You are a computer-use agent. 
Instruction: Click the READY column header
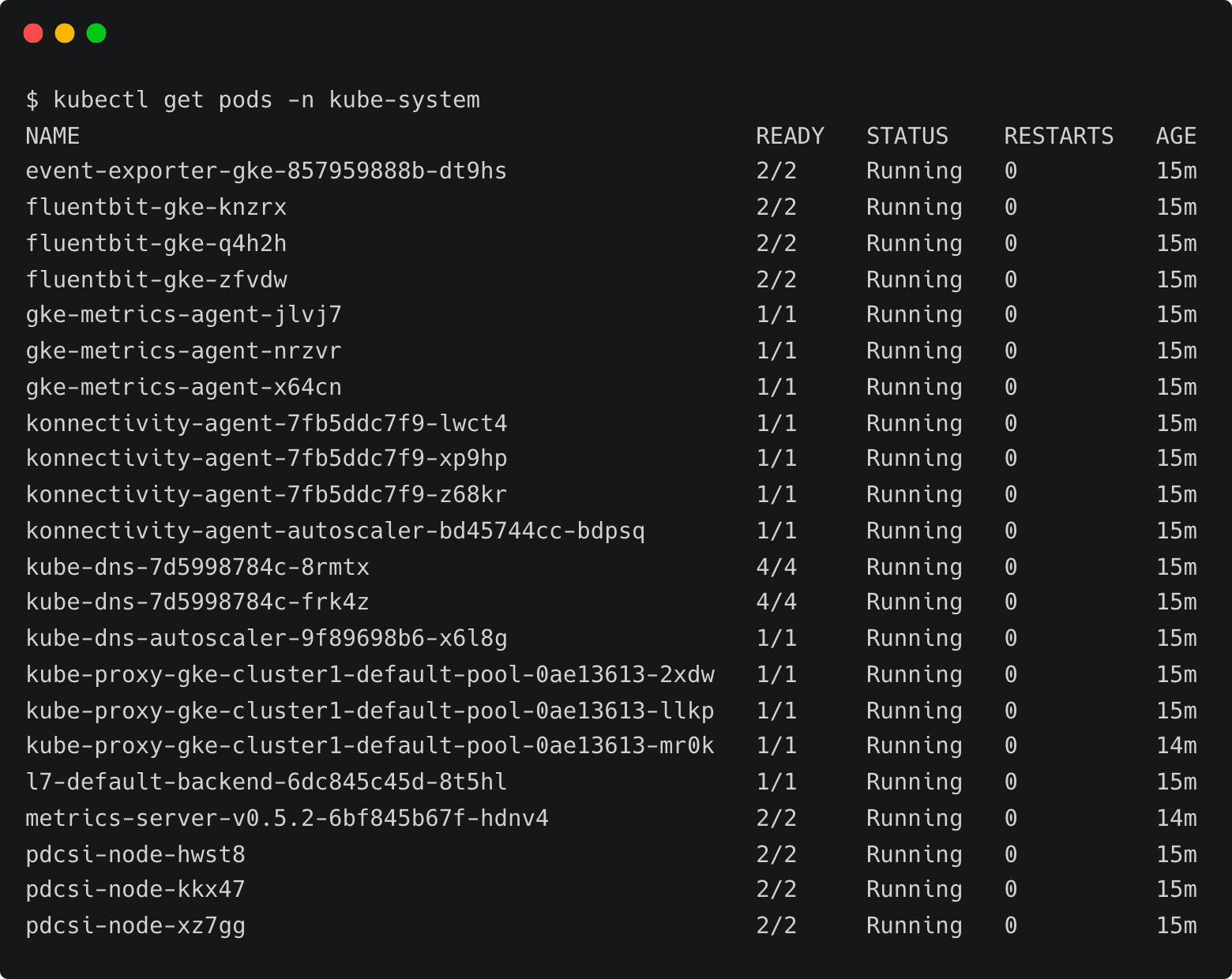pos(790,137)
